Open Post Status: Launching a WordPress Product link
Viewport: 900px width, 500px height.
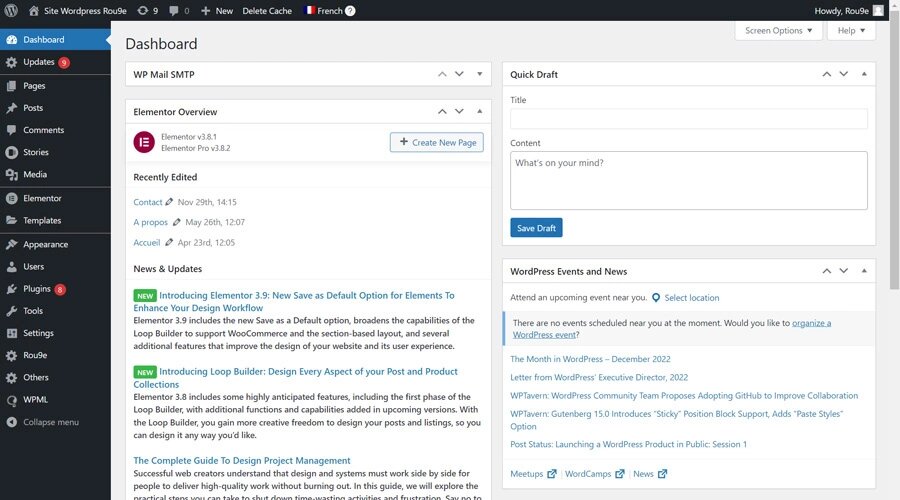pyautogui.click(x=629, y=444)
